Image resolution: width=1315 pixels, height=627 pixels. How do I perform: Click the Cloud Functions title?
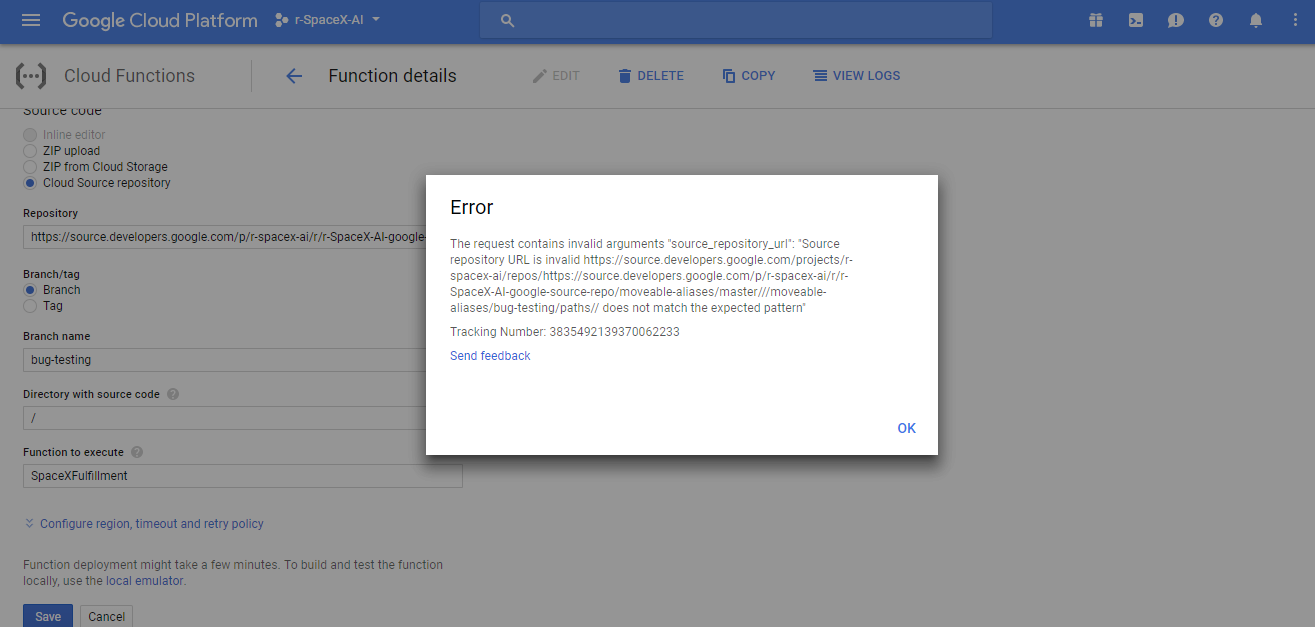129,76
